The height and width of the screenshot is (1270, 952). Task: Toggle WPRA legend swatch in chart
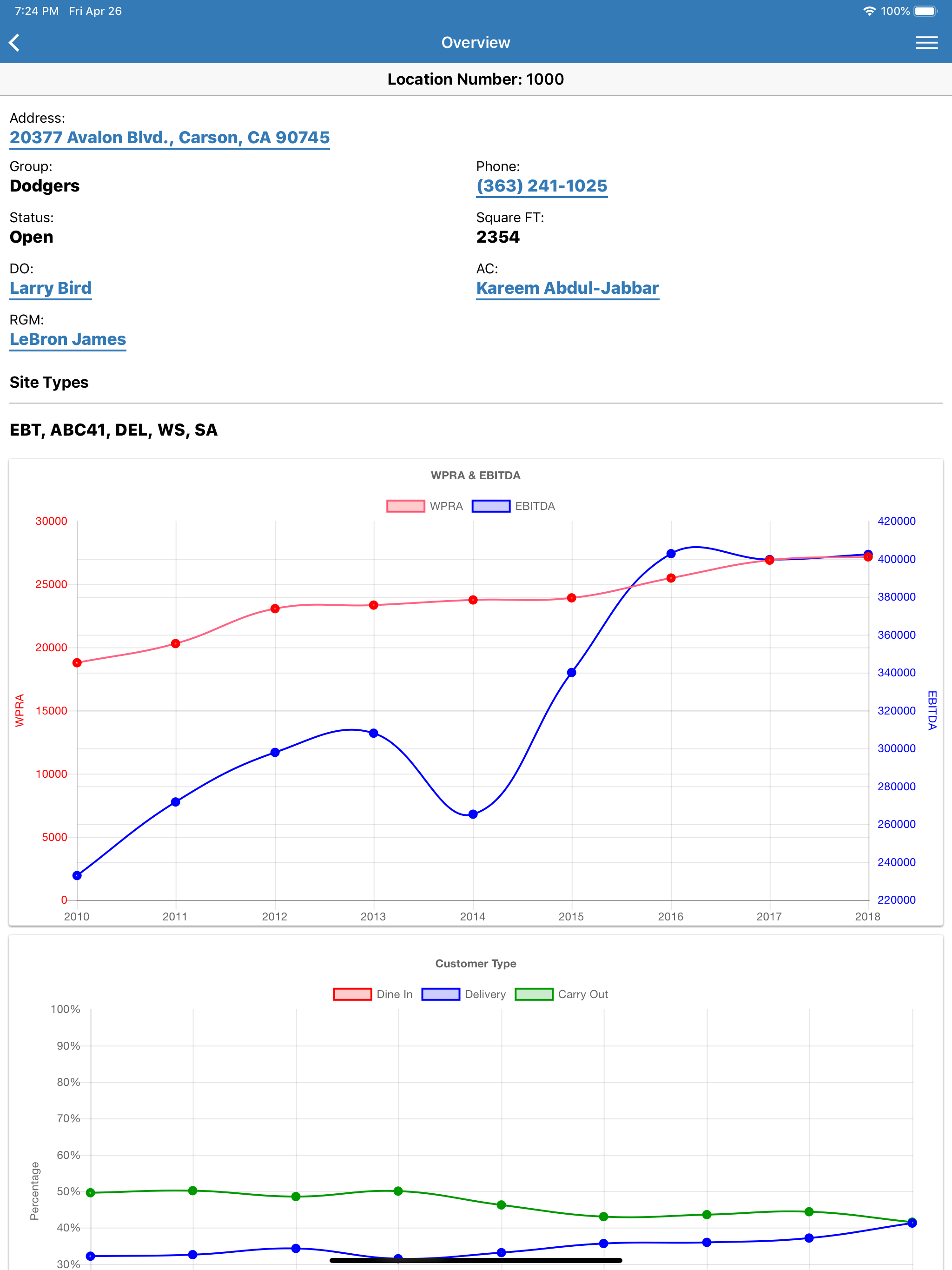pos(405,506)
